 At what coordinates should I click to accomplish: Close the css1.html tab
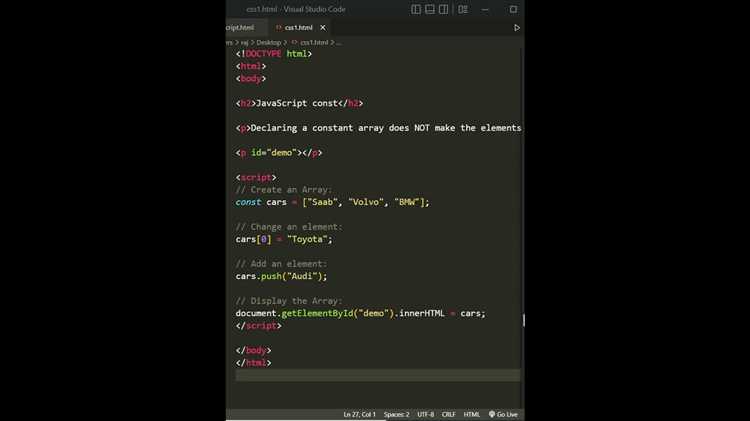click(x=323, y=28)
